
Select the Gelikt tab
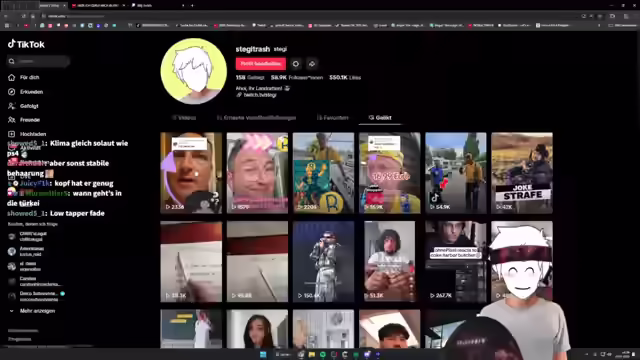(x=380, y=118)
